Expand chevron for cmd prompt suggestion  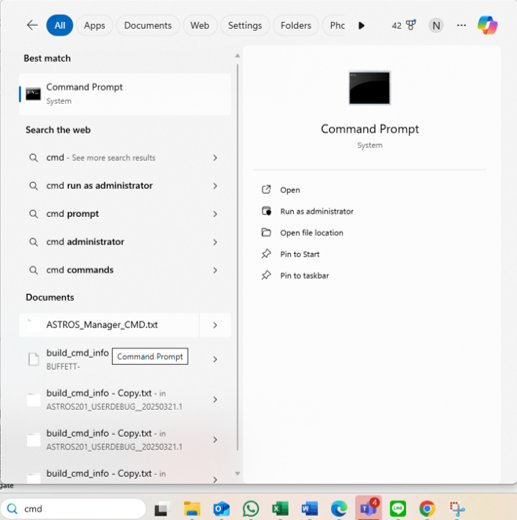[x=215, y=214]
